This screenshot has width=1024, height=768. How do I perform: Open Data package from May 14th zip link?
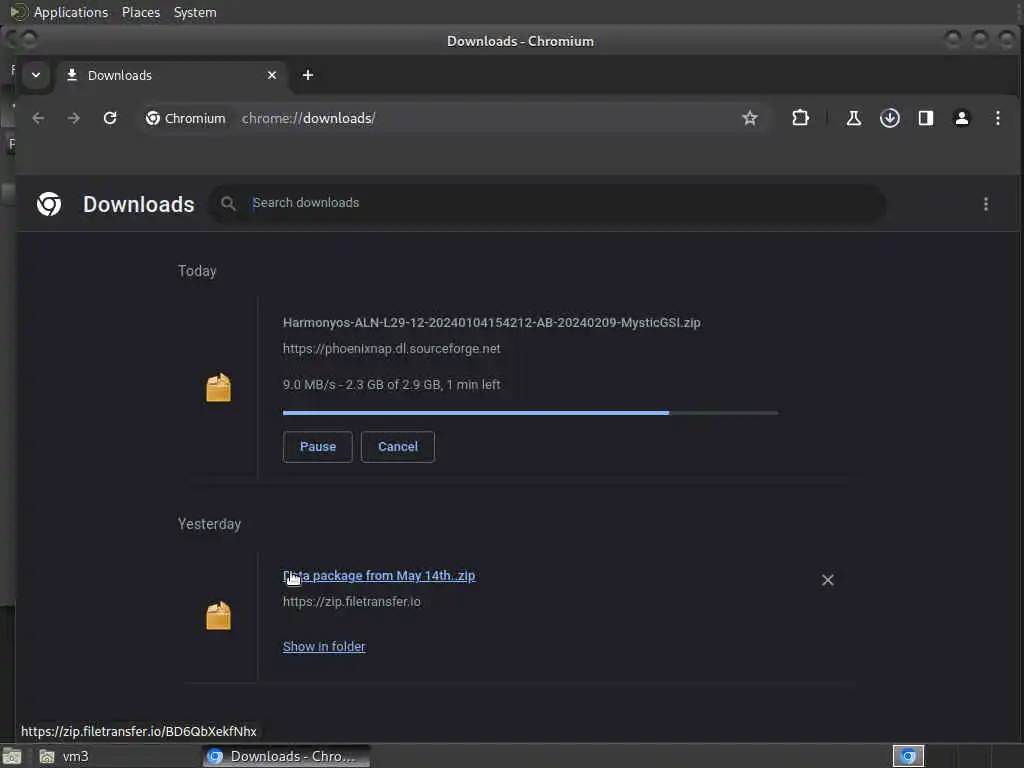(x=379, y=575)
